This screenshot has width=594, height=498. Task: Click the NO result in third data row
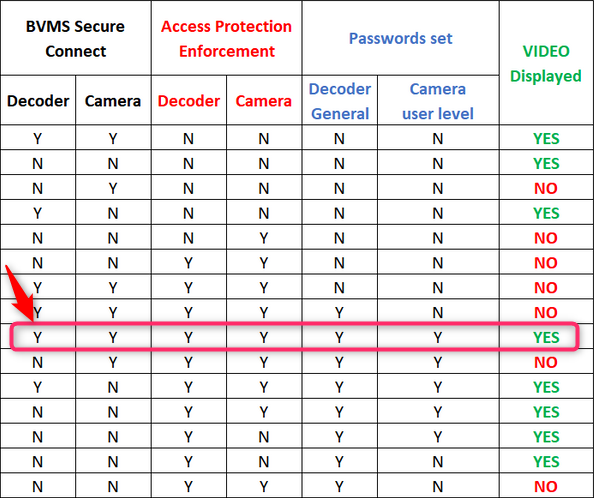pos(546,188)
